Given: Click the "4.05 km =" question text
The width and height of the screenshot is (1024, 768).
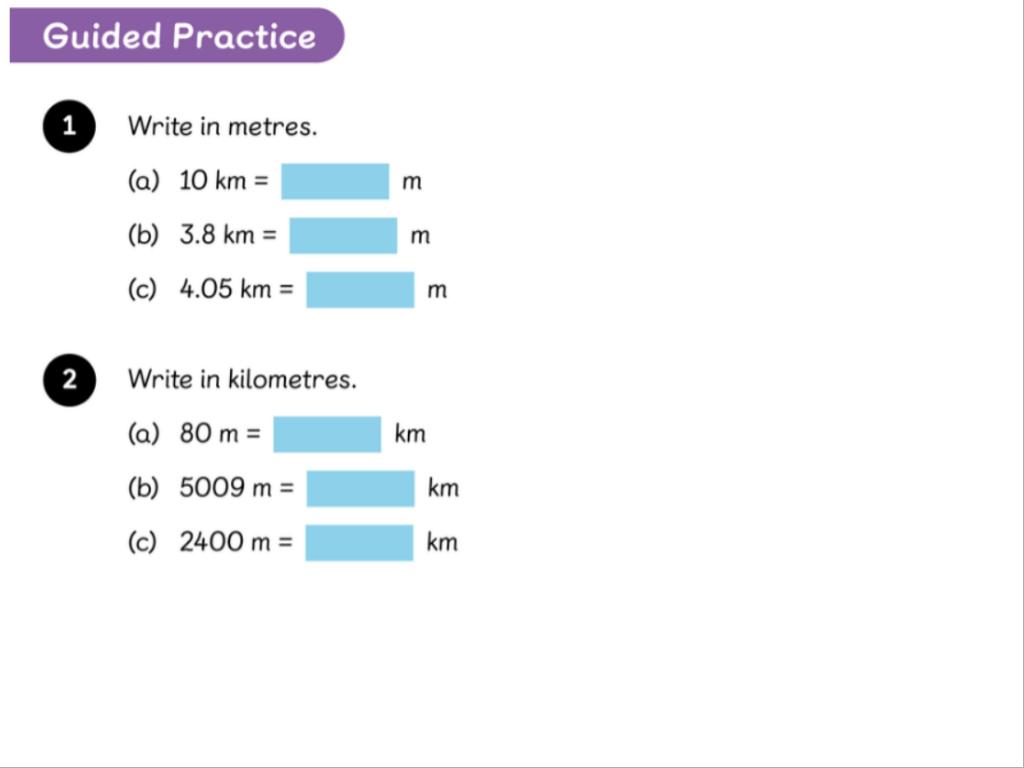Looking at the screenshot, I should 237,290.
